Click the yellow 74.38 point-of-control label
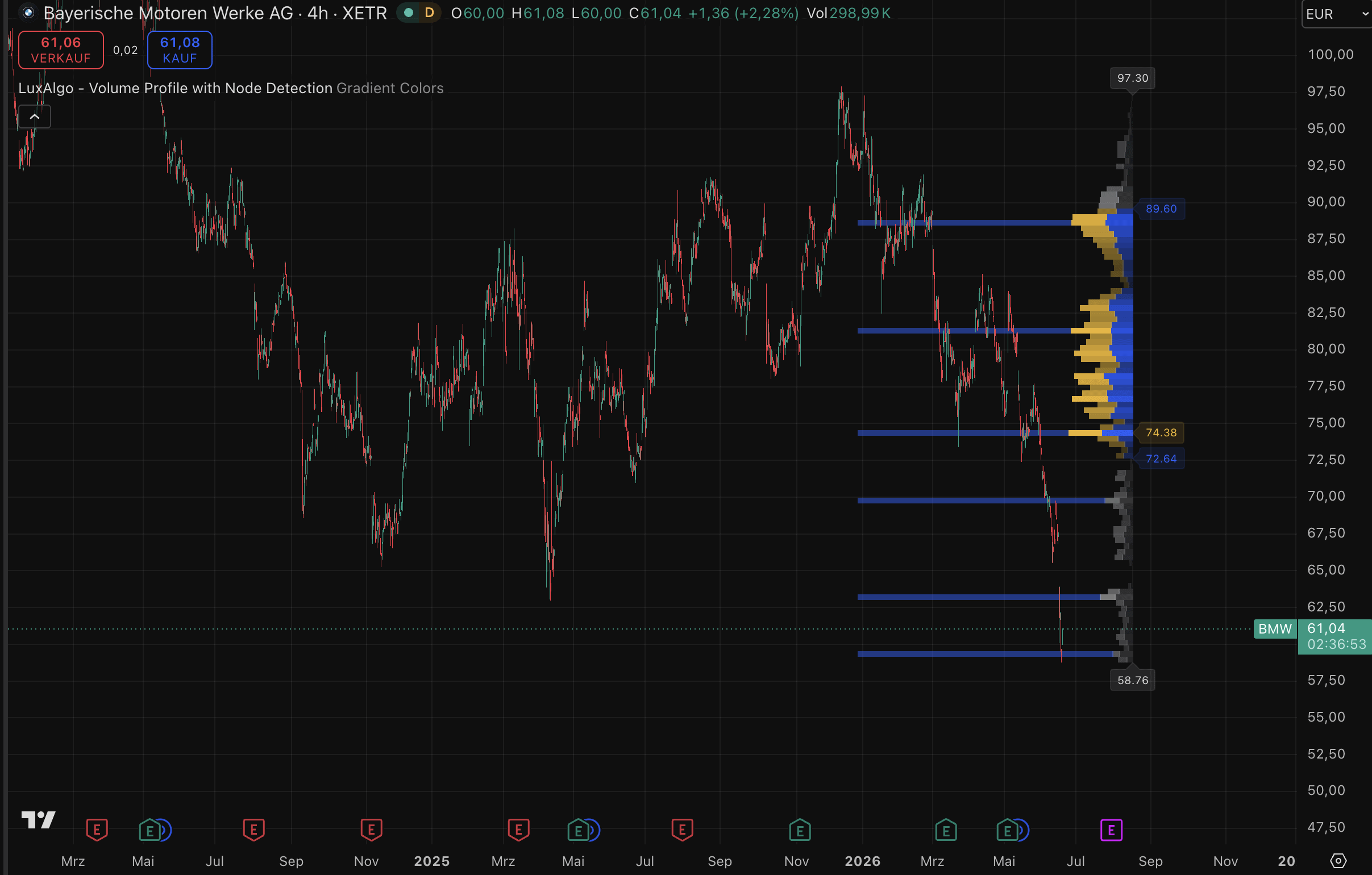Image resolution: width=1372 pixels, height=875 pixels. click(x=1161, y=433)
